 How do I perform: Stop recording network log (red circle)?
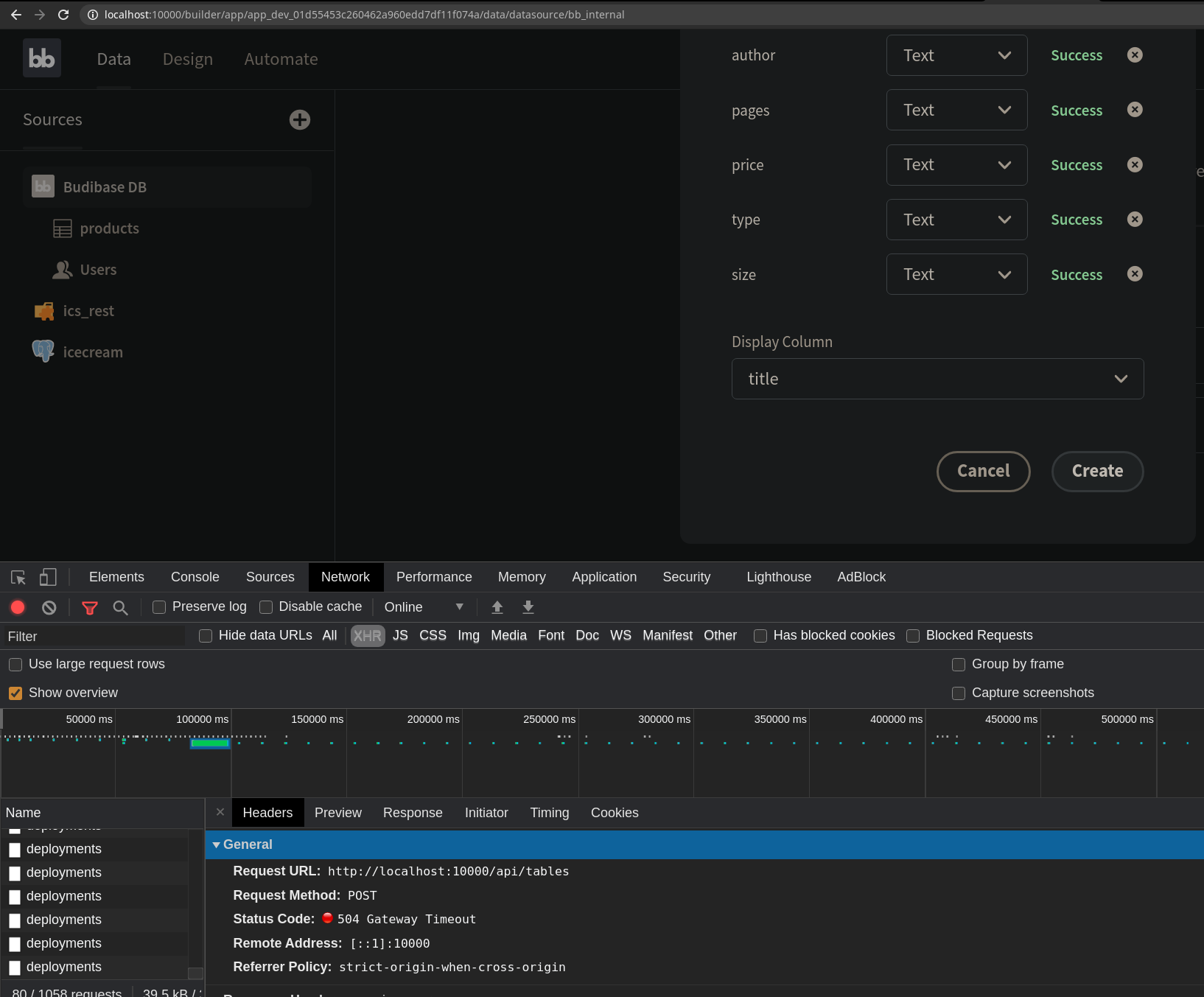point(18,607)
